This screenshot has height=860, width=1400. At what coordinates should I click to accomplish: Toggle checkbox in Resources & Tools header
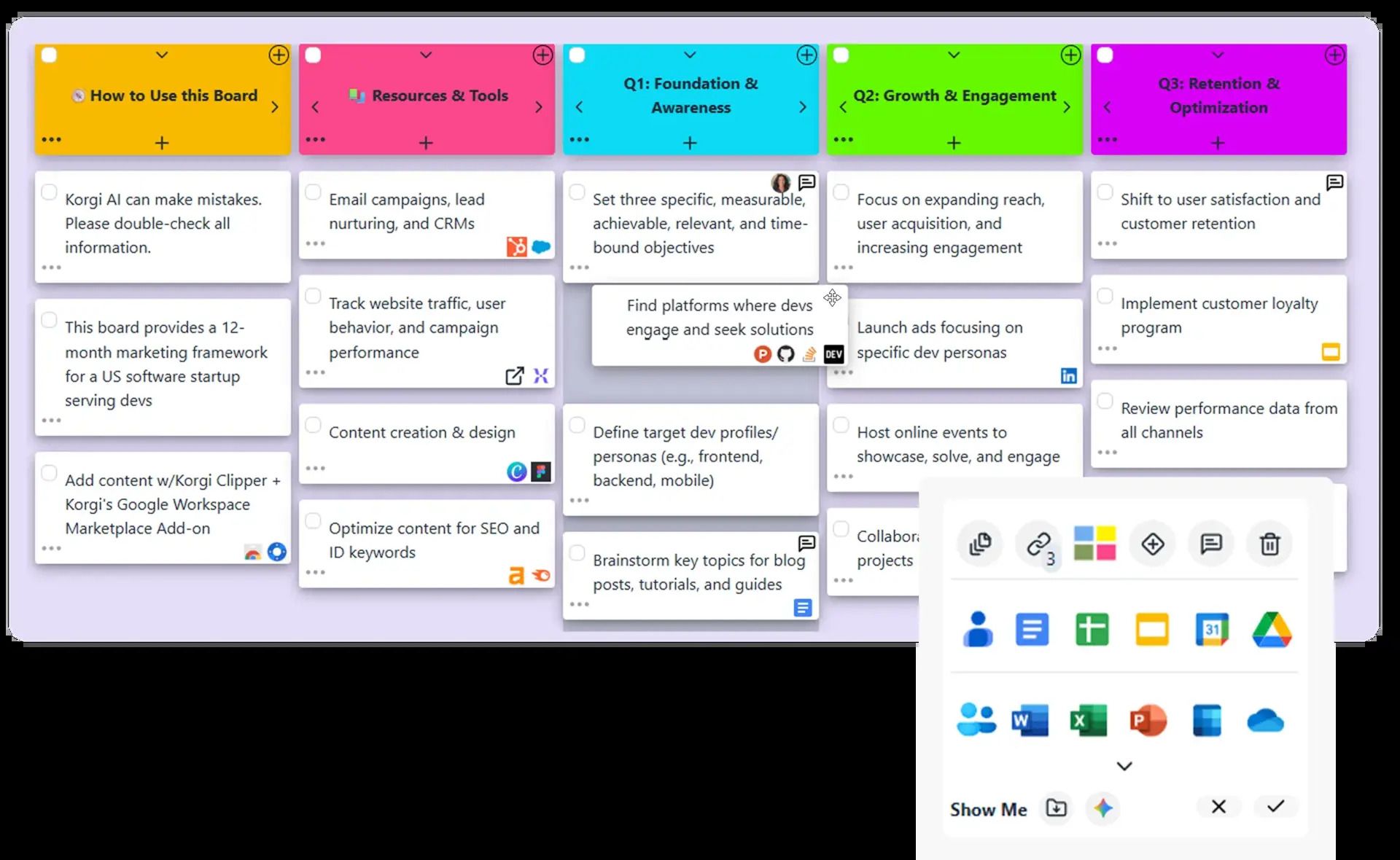pos(313,55)
